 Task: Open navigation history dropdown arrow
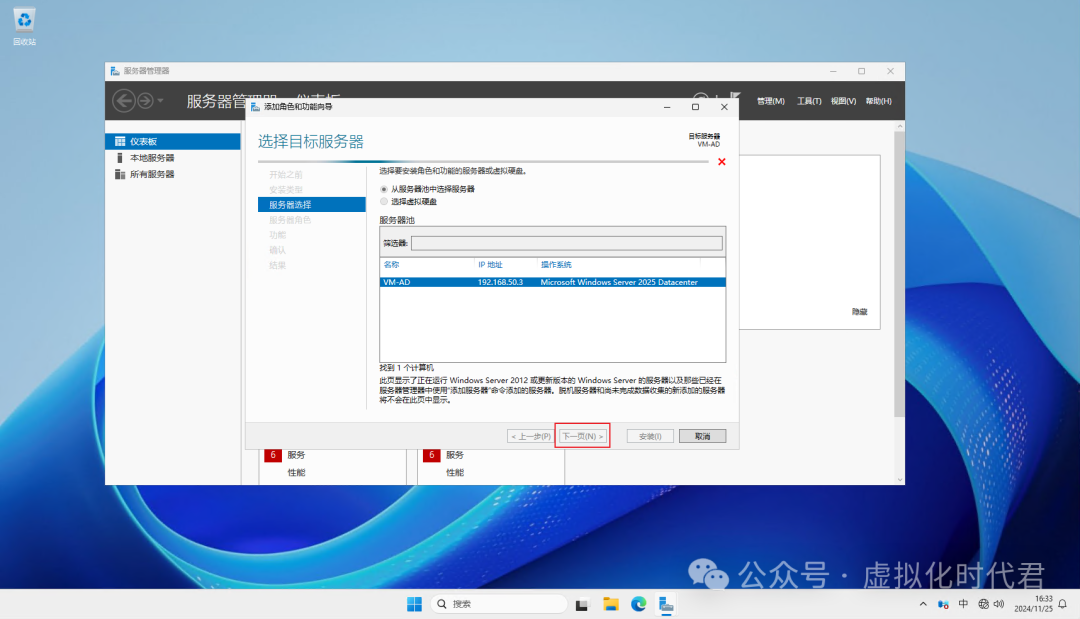pos(160,101)
